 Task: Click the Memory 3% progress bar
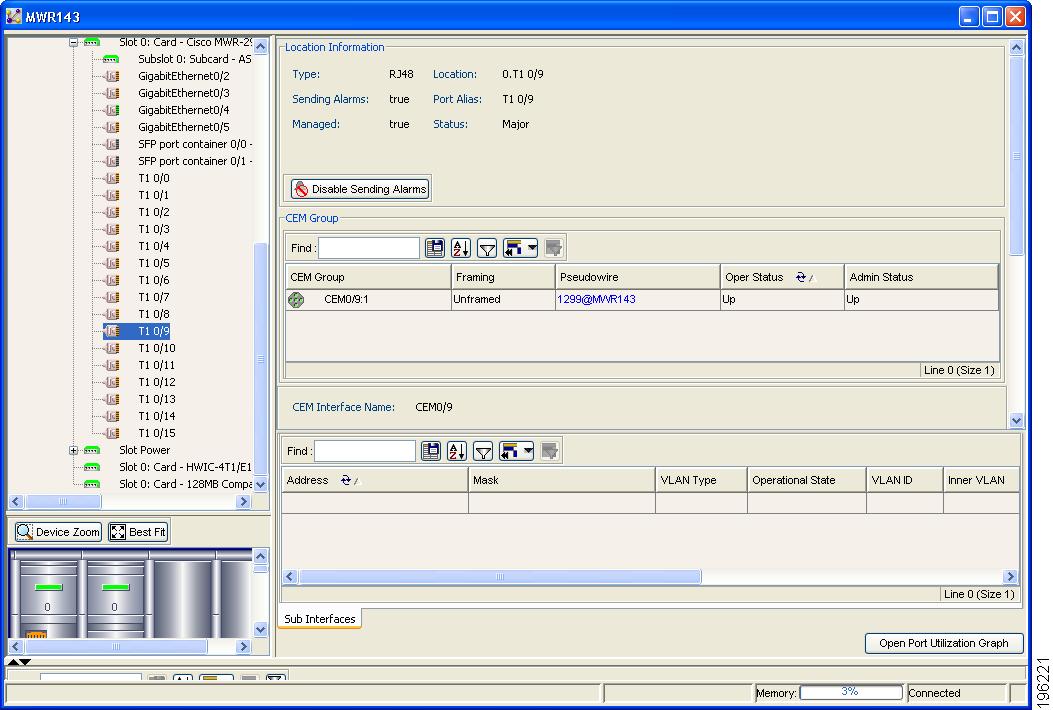click(851, 692)
